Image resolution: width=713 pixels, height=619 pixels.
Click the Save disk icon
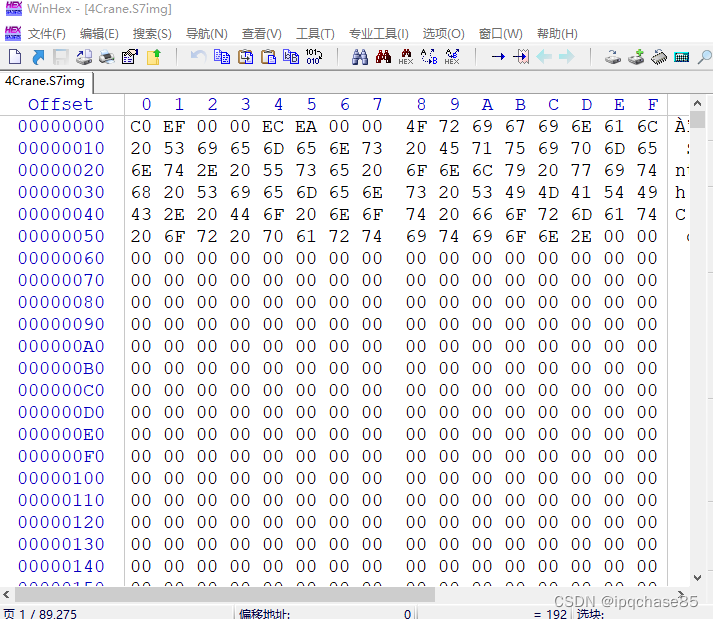[x=60, y=57]
